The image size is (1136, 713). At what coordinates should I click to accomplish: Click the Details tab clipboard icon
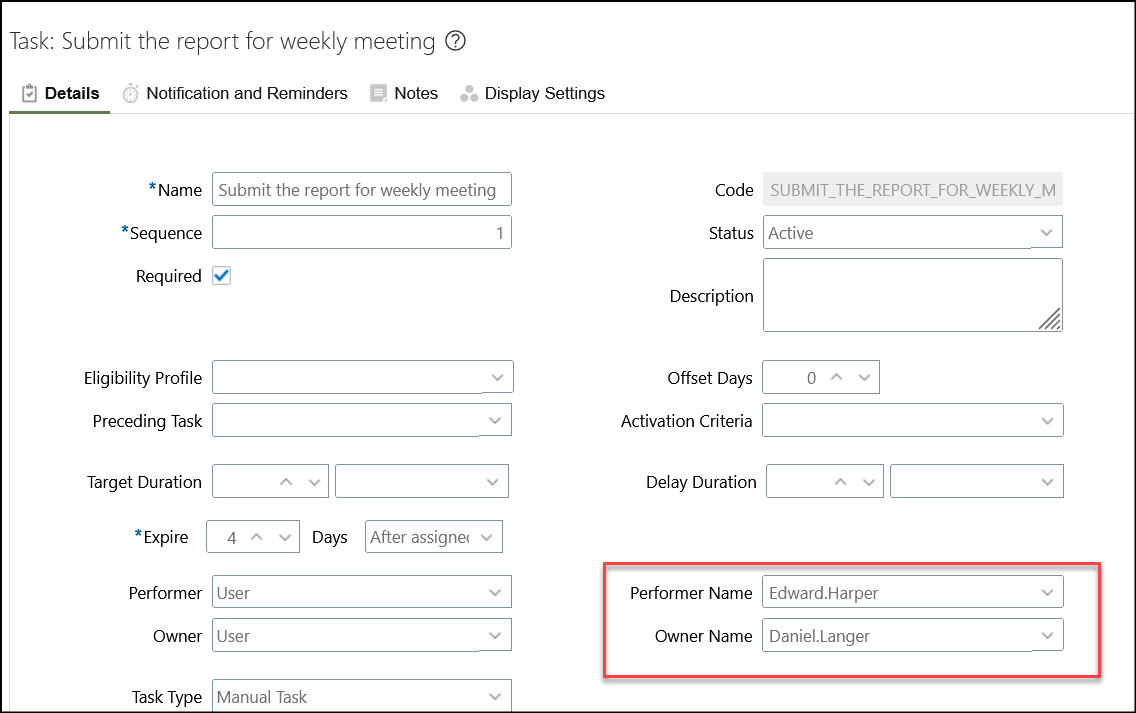pyautogui.click(x=27, y=92)
